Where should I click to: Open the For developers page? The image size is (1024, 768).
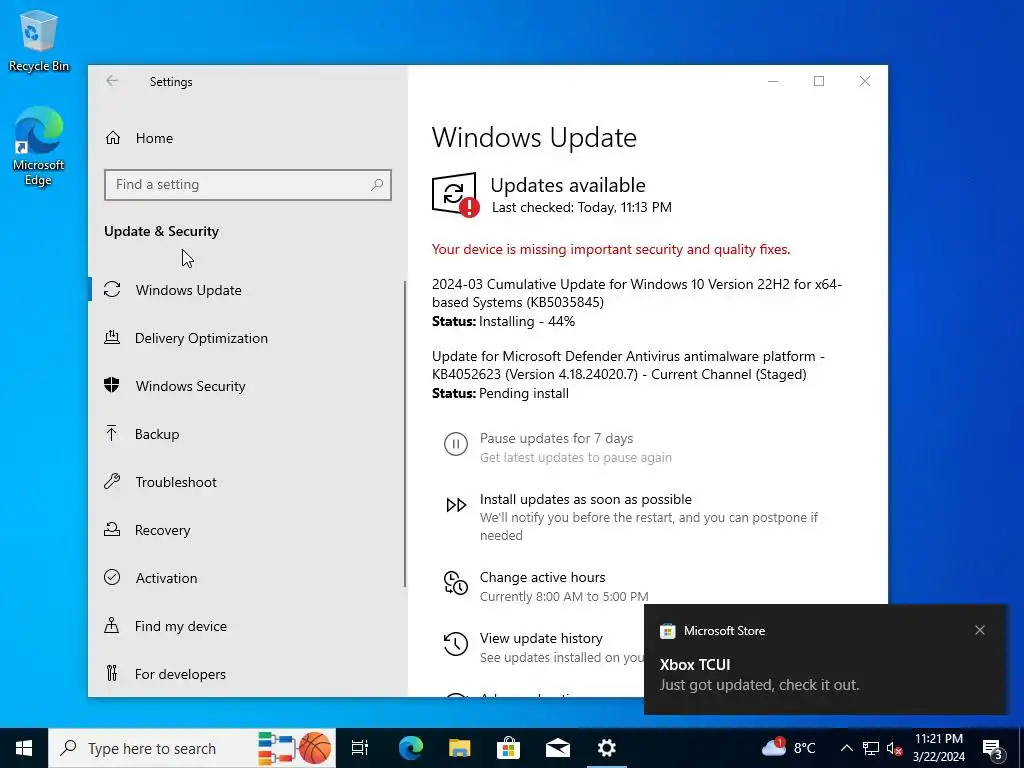pyautogui.click(x=247, y=673)
